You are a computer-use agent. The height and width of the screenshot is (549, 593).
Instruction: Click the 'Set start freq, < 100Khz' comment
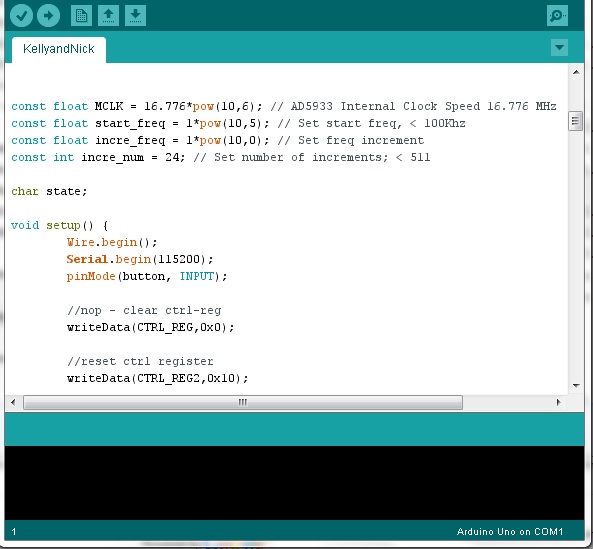(x=382, y=124)
